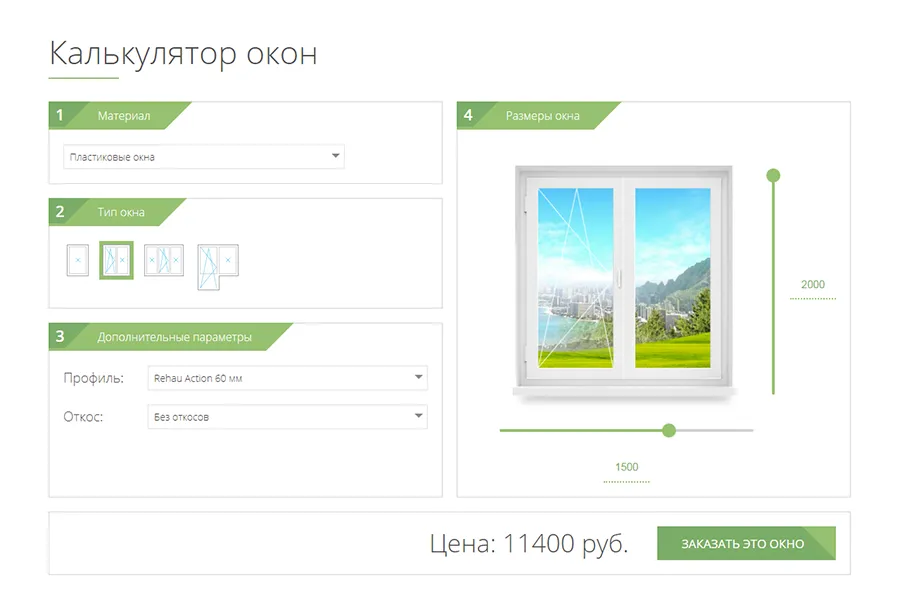Click the 'Калькулятор окон' heading
900x601 pixels.
[x=183, y=54]
